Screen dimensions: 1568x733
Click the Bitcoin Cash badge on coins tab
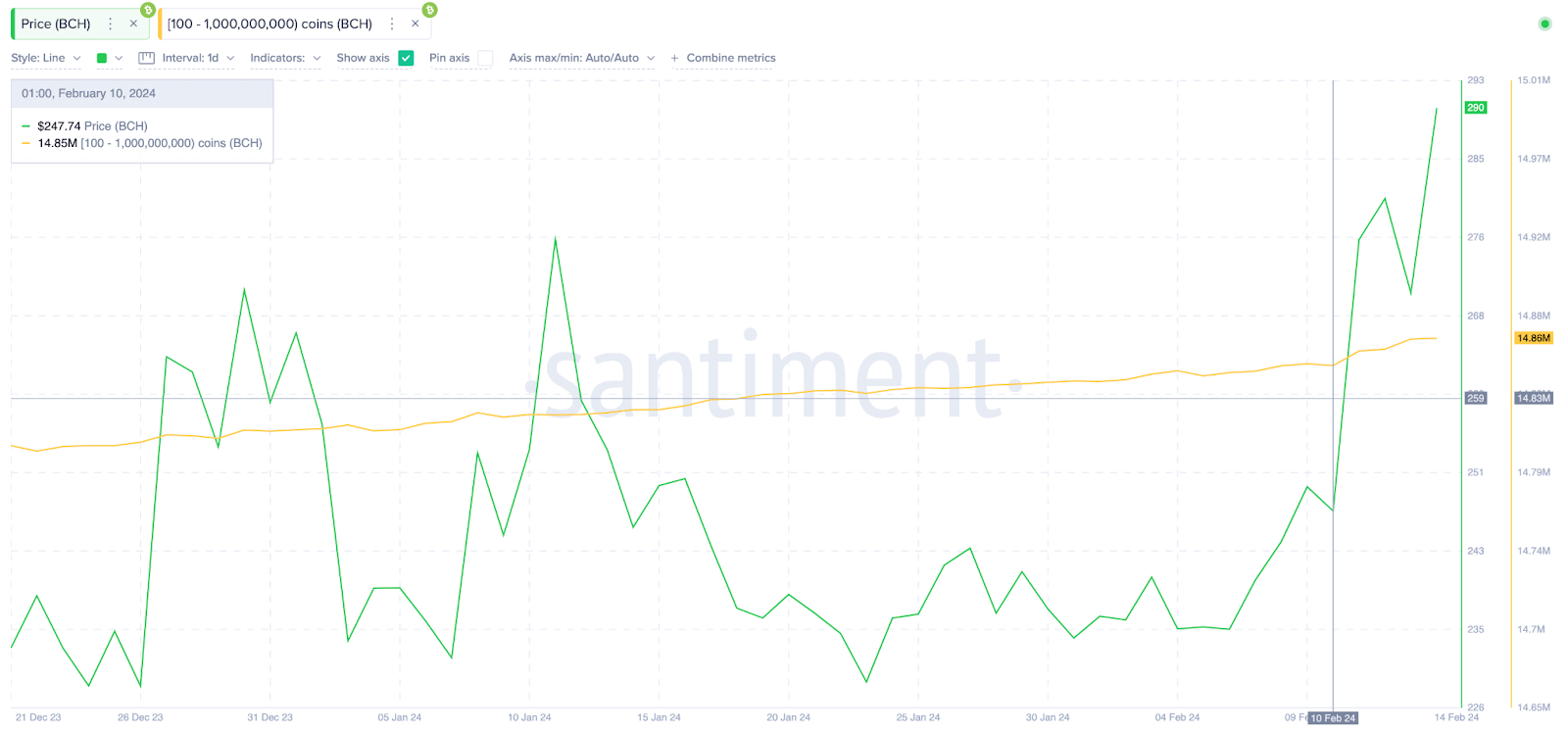(429, 10)
